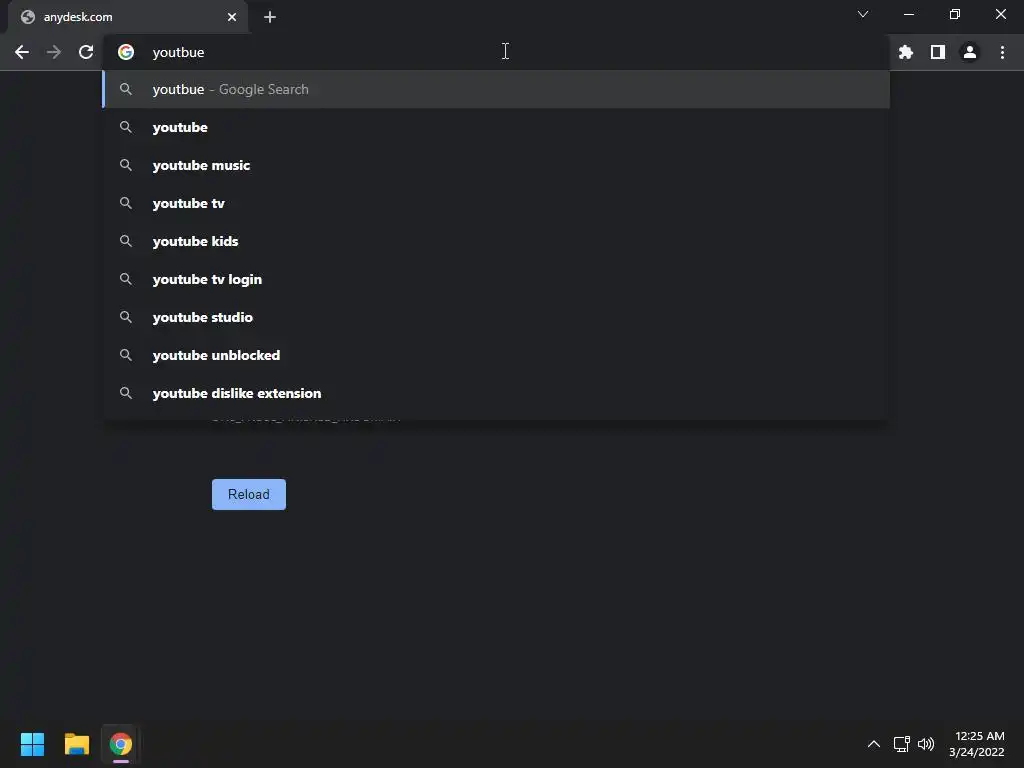Screen dimensions: 1024x768
Task: Minimize the Chrome window
Action: [908, 14]
